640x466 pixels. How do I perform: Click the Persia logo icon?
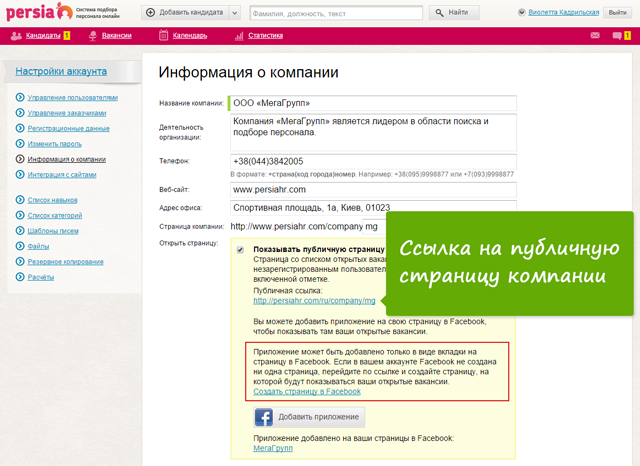[x=64, y=11]
